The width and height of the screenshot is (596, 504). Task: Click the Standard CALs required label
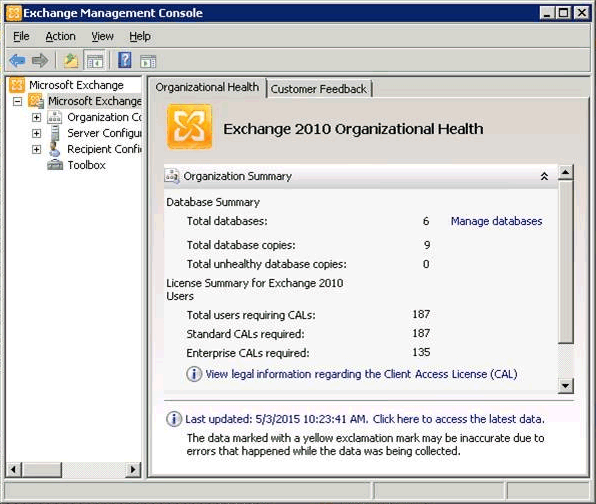(x=245, y=334)
